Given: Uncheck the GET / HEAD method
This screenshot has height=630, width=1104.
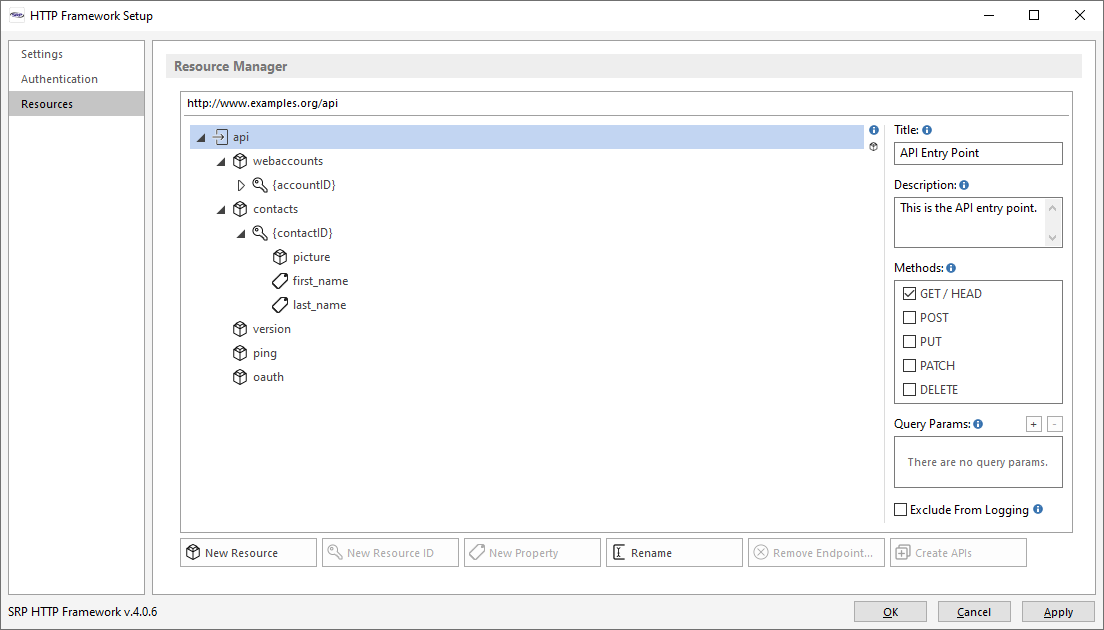Looking at the screenshot, I should click(909, 294).
